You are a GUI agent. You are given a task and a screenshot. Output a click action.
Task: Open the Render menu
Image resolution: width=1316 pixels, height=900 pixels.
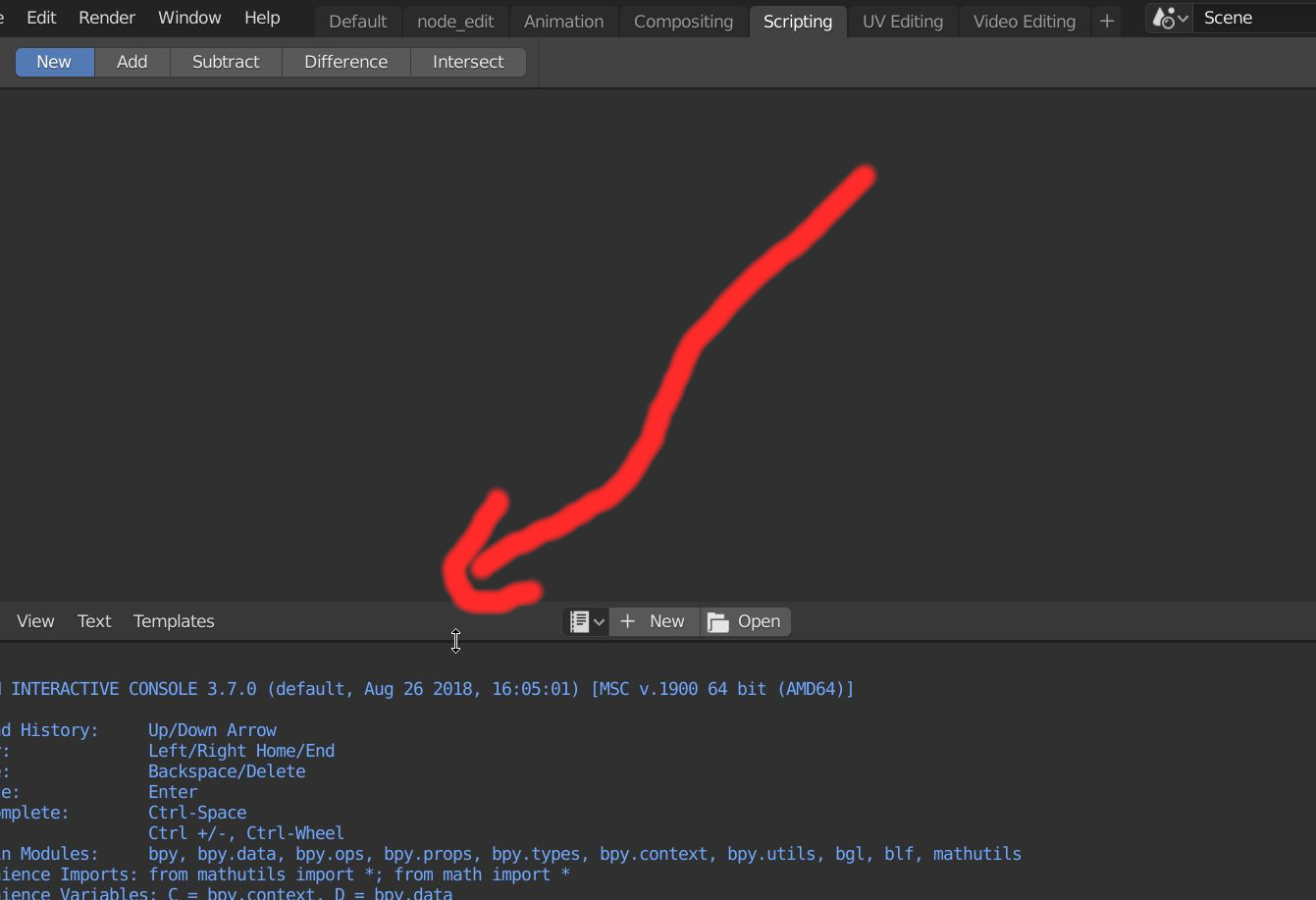pos(107,18)
